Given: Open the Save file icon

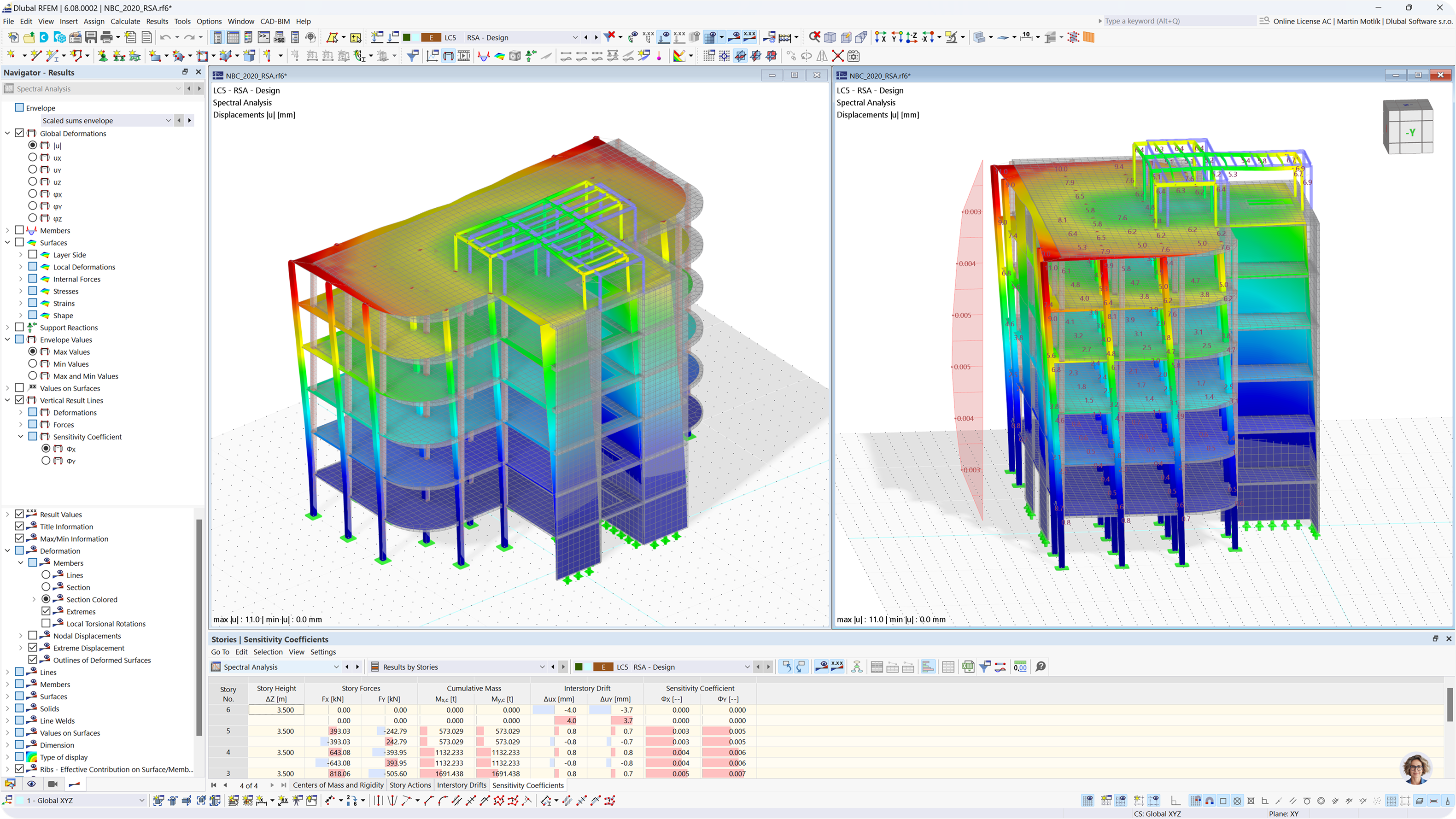Looking at the screenshot, I should 91,37.
